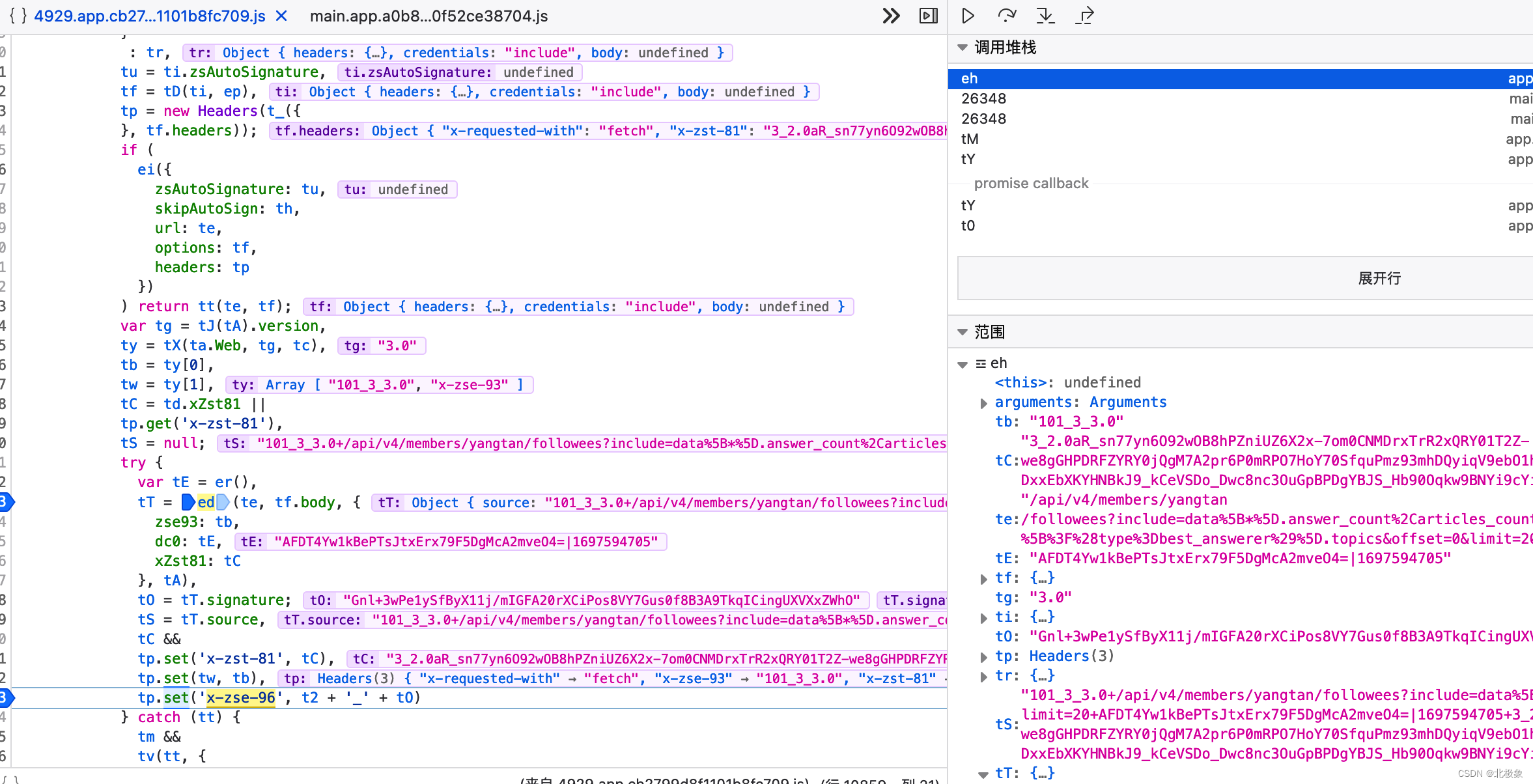The height and width of the screenshot is (784, 1533).
Task: Click the inline preview ty: Array [ "101_3_3.0"
Action: coord(380,385)
